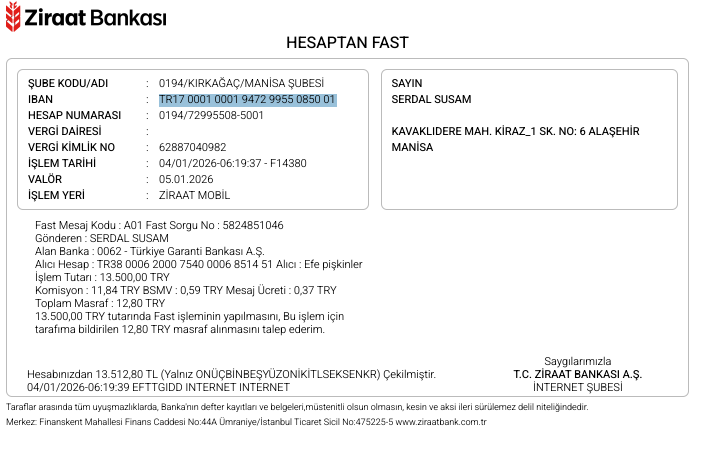
Task: Click the line tarafıma bildirilen 12,80 TRY masraf
Action: 180,329
